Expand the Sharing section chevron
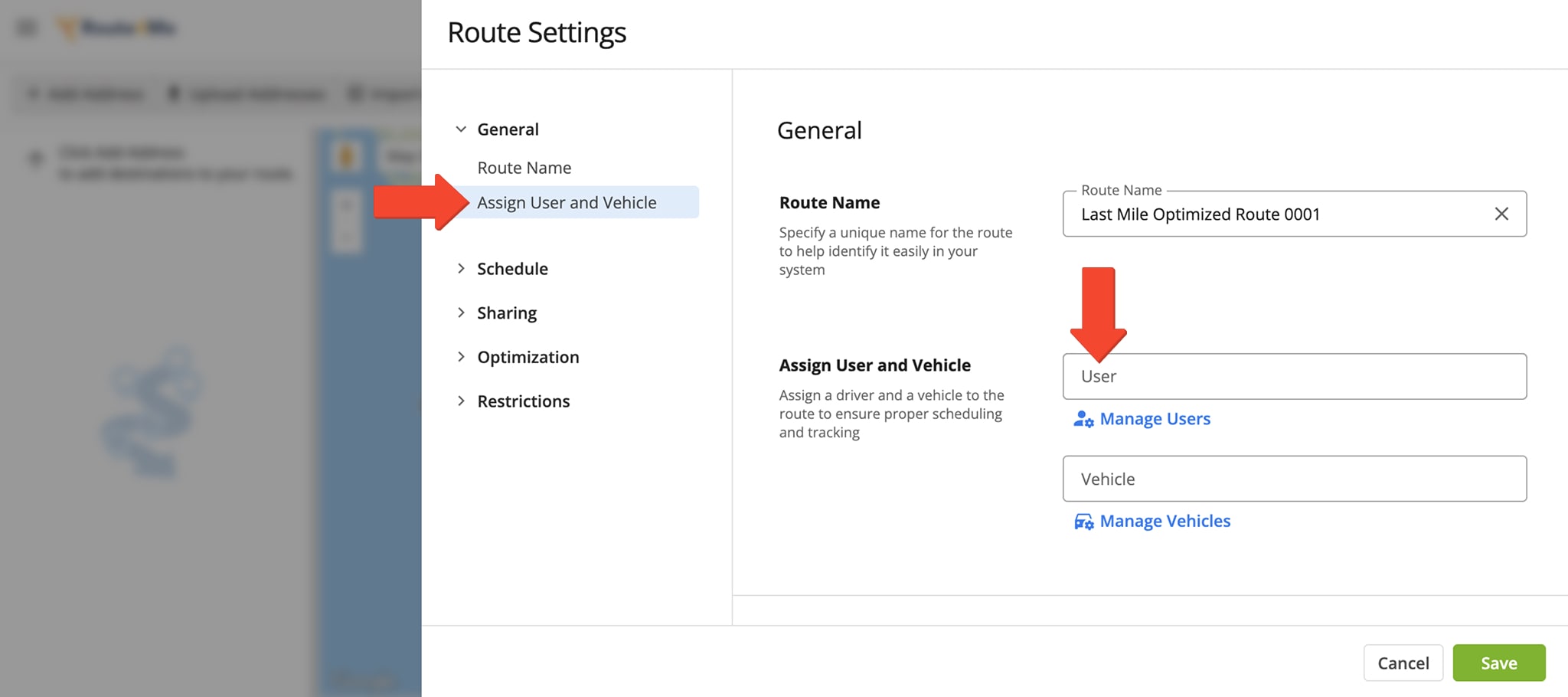This screenshot has width=1568, height=697. tap(461, 313)
